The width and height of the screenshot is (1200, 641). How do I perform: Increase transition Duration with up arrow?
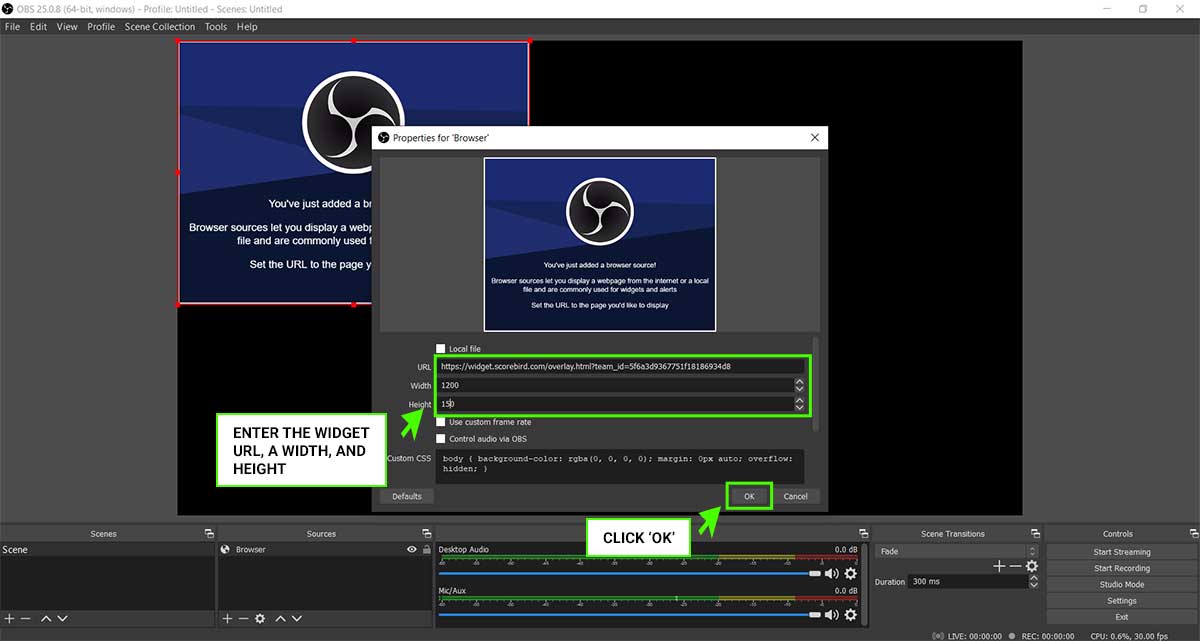coord(1035,578)
